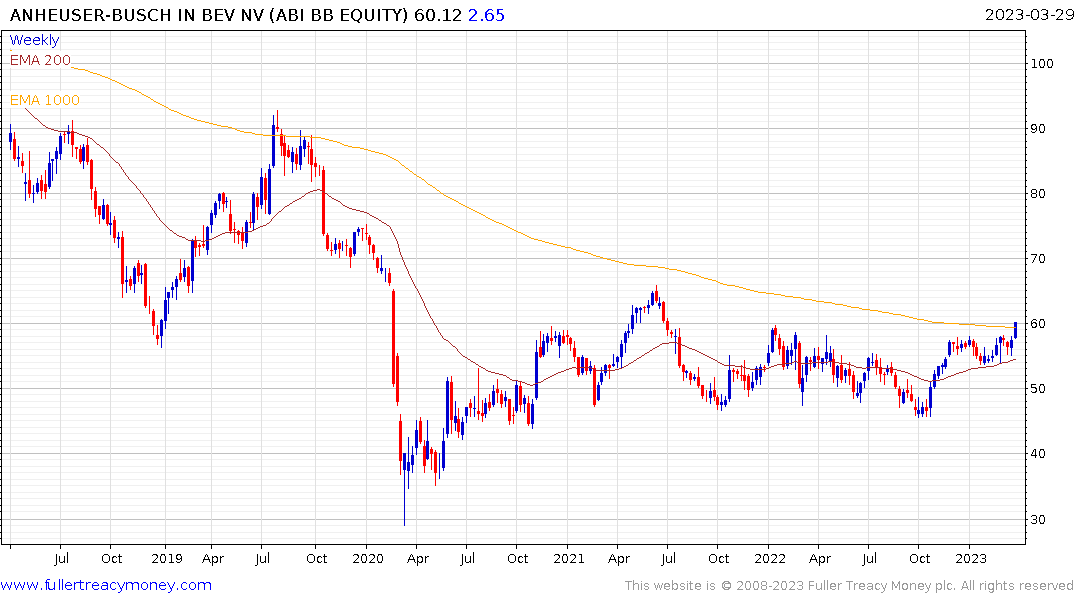Click the 2020 label on the time axis

367,558
